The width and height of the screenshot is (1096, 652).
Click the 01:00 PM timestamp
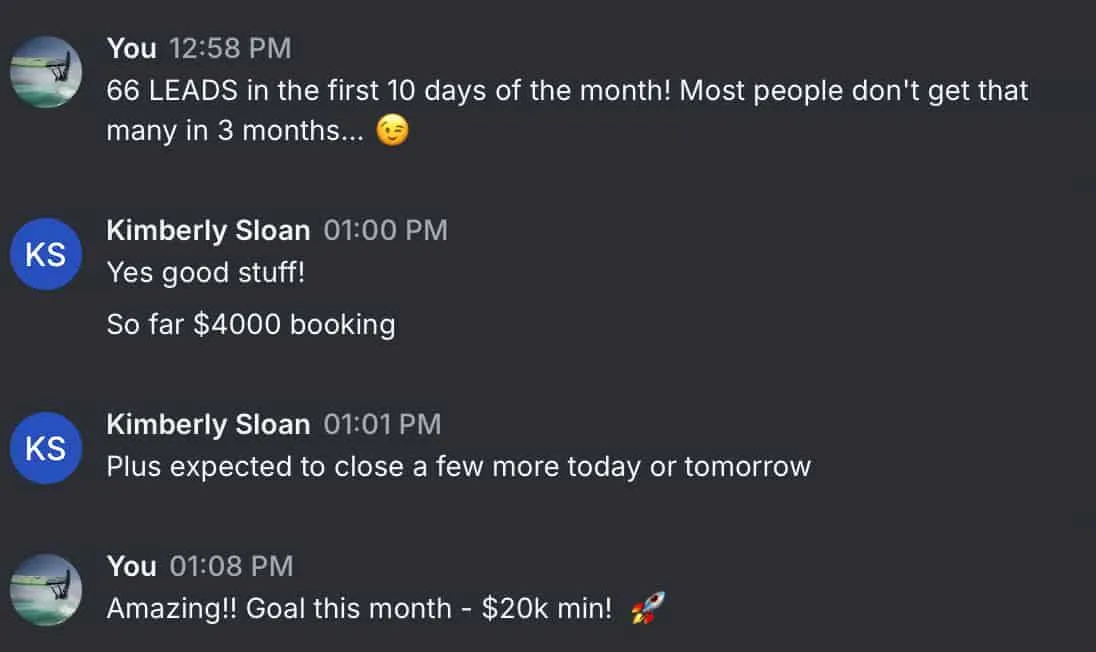click(385, 231)
